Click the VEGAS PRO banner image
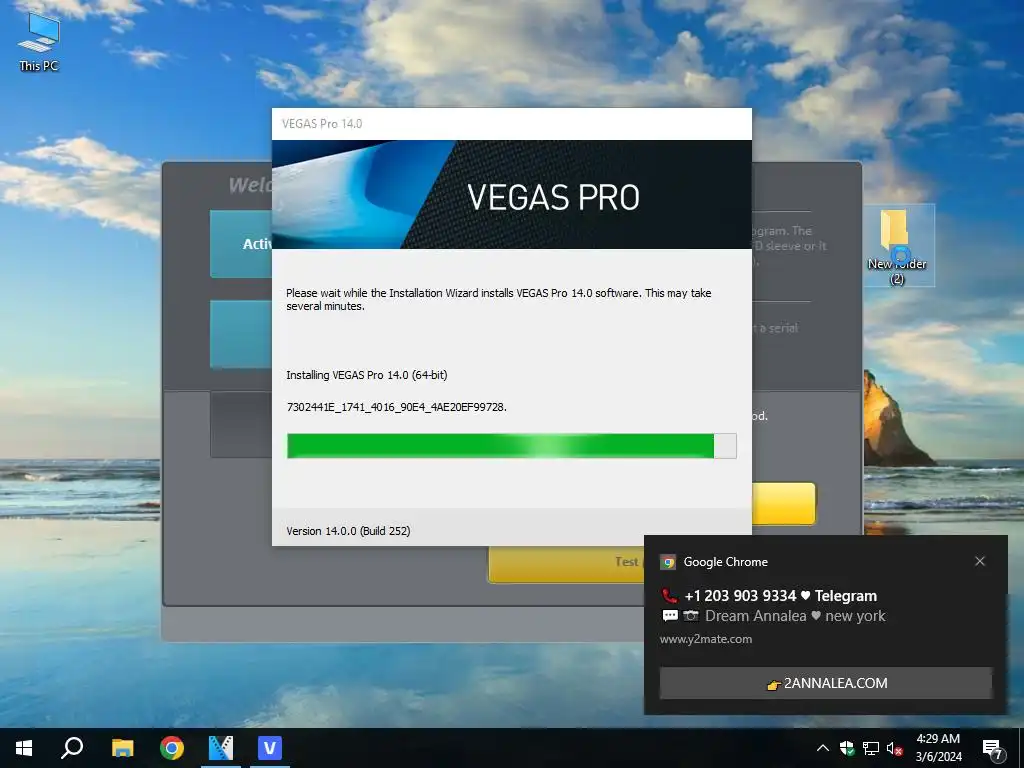The image size is (1024, 768). [512, 195]
